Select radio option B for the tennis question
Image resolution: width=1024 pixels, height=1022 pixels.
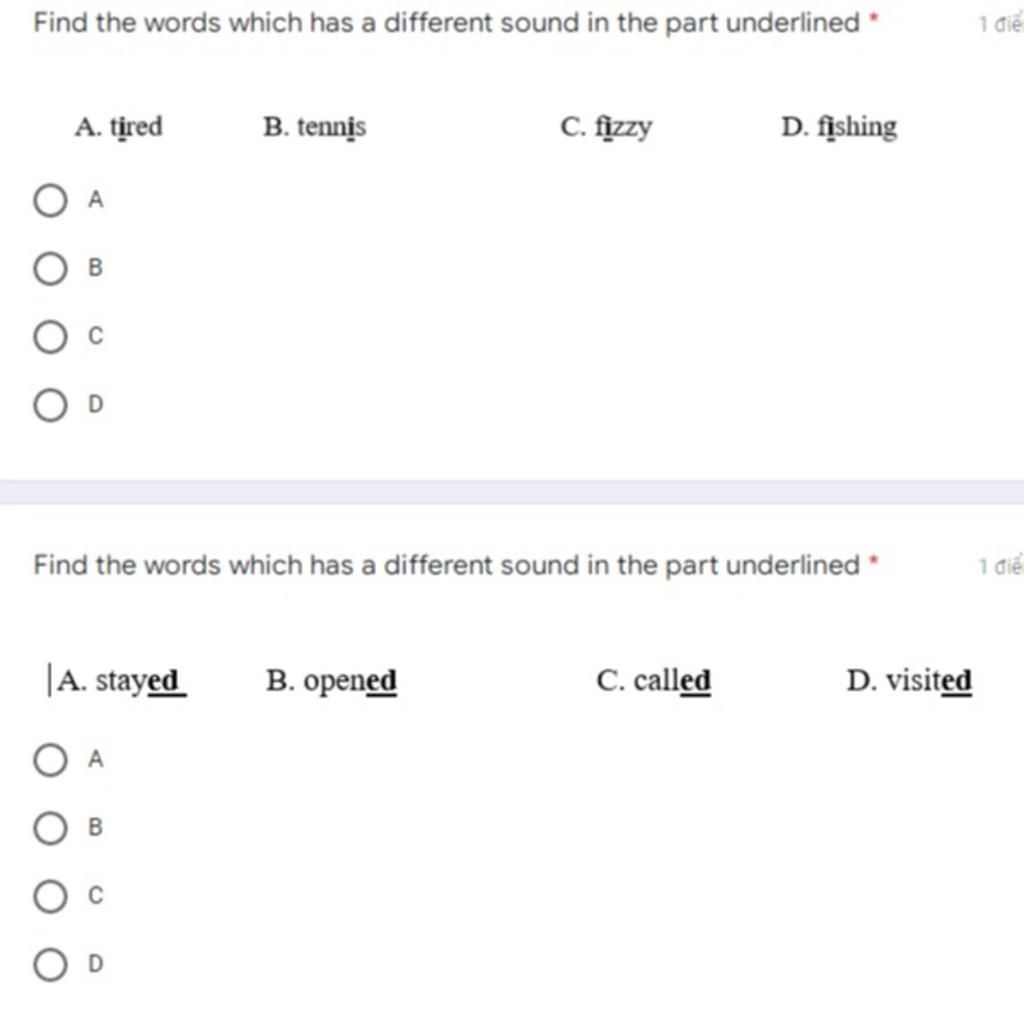[x=50, y=268]
